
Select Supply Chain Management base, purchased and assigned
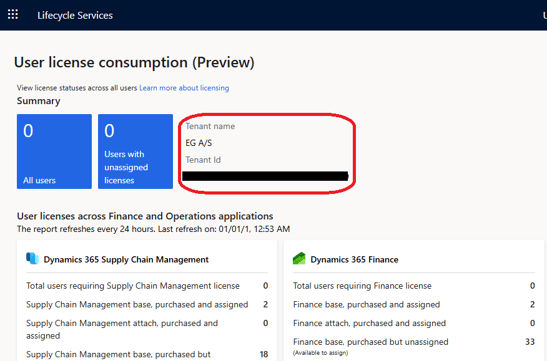[x=147, y=304]
